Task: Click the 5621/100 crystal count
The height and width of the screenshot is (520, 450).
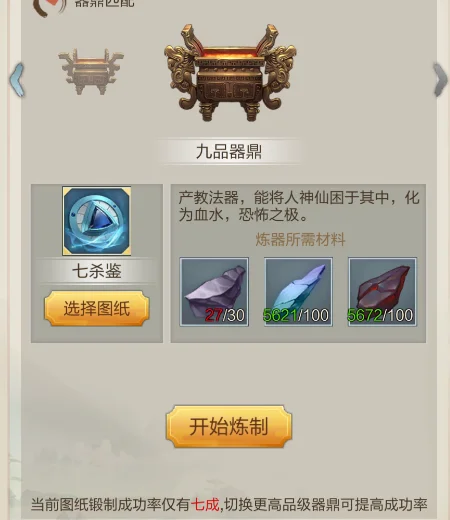Action: pyautogui.click(x=296, y=315)
